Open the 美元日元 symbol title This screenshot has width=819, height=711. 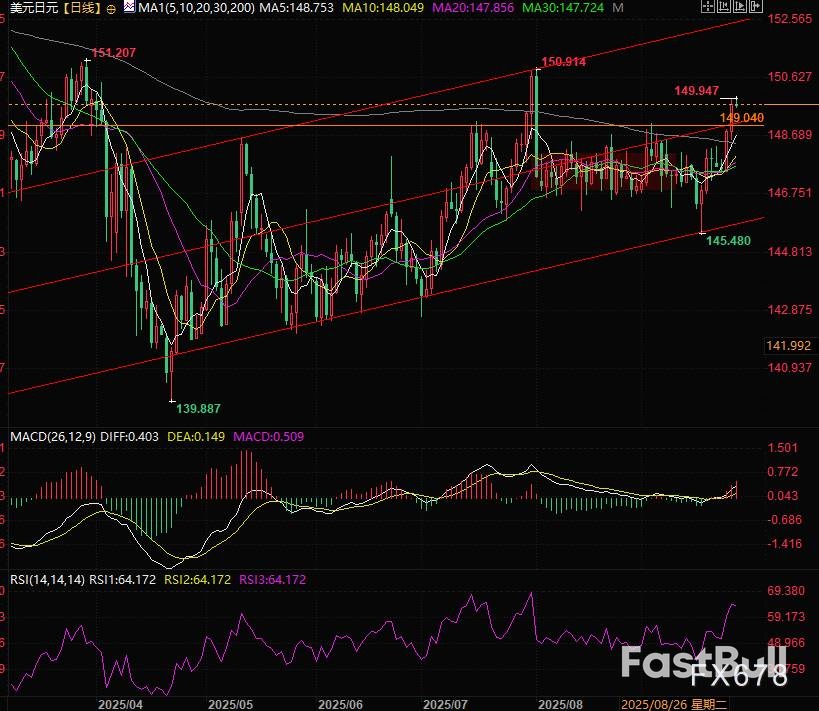30,8
